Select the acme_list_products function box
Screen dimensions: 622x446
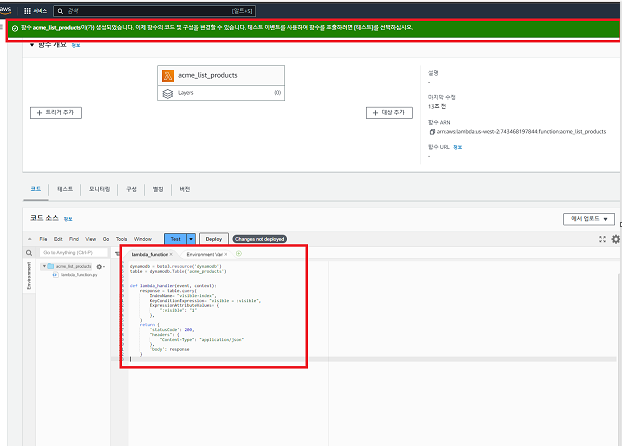point(221,75)
